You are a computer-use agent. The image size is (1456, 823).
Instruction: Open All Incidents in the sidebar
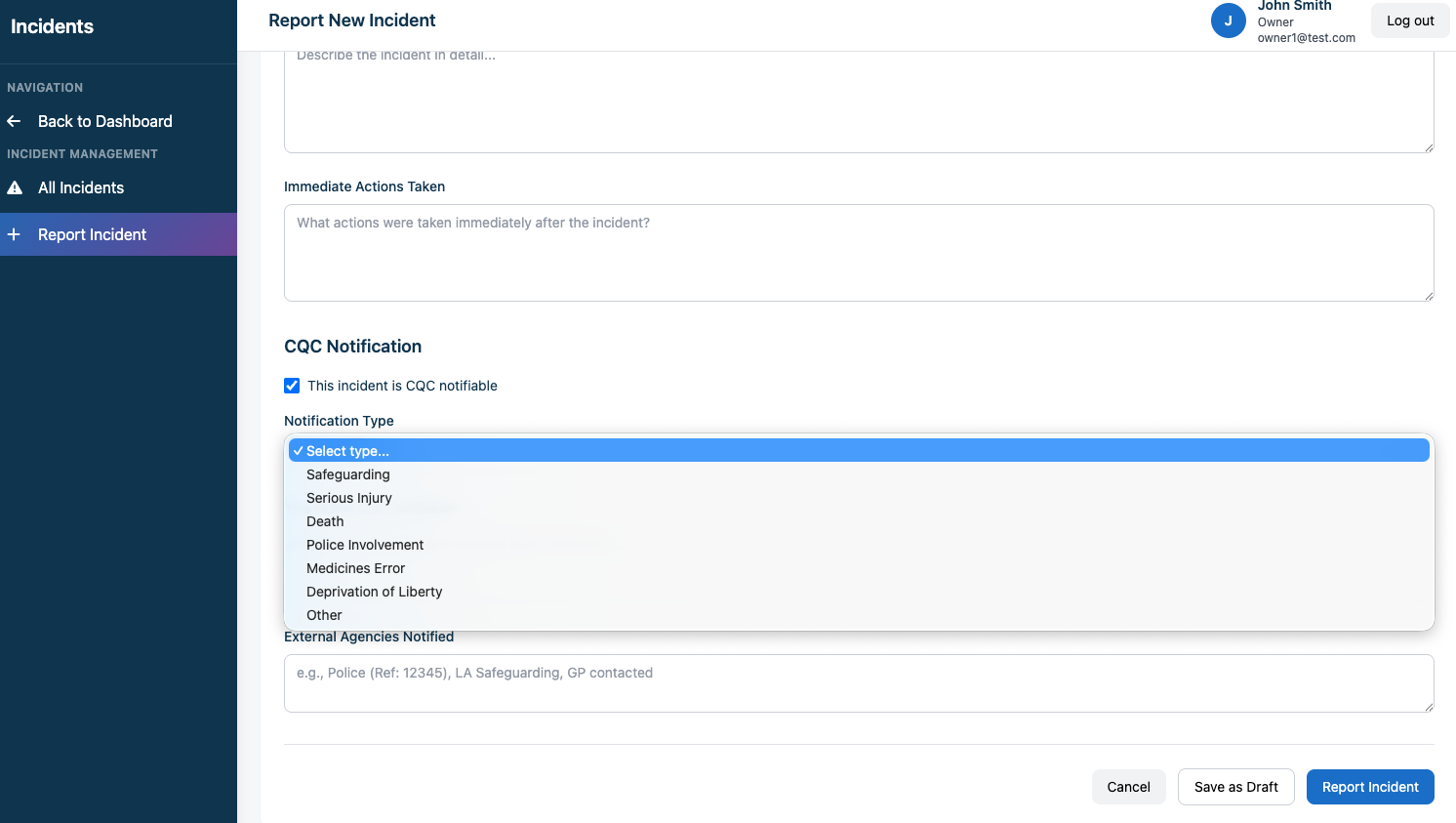[81, 187]
